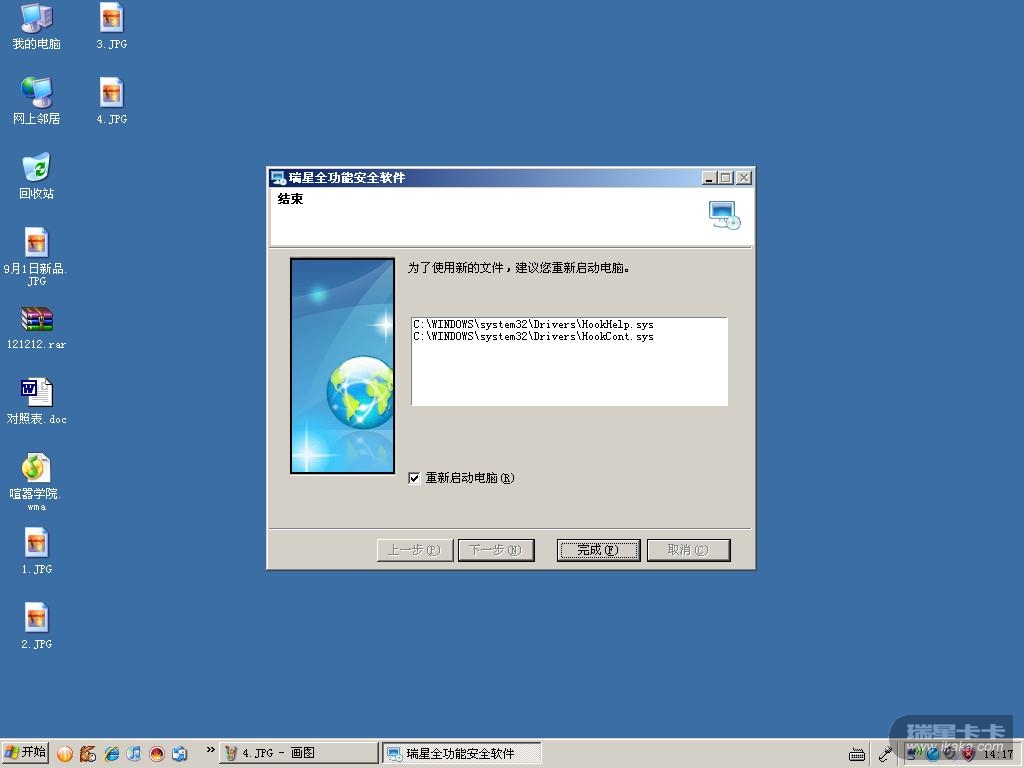Click the last quick launch icon
This screenshot has width=1024, height=768.
(180, 754)
